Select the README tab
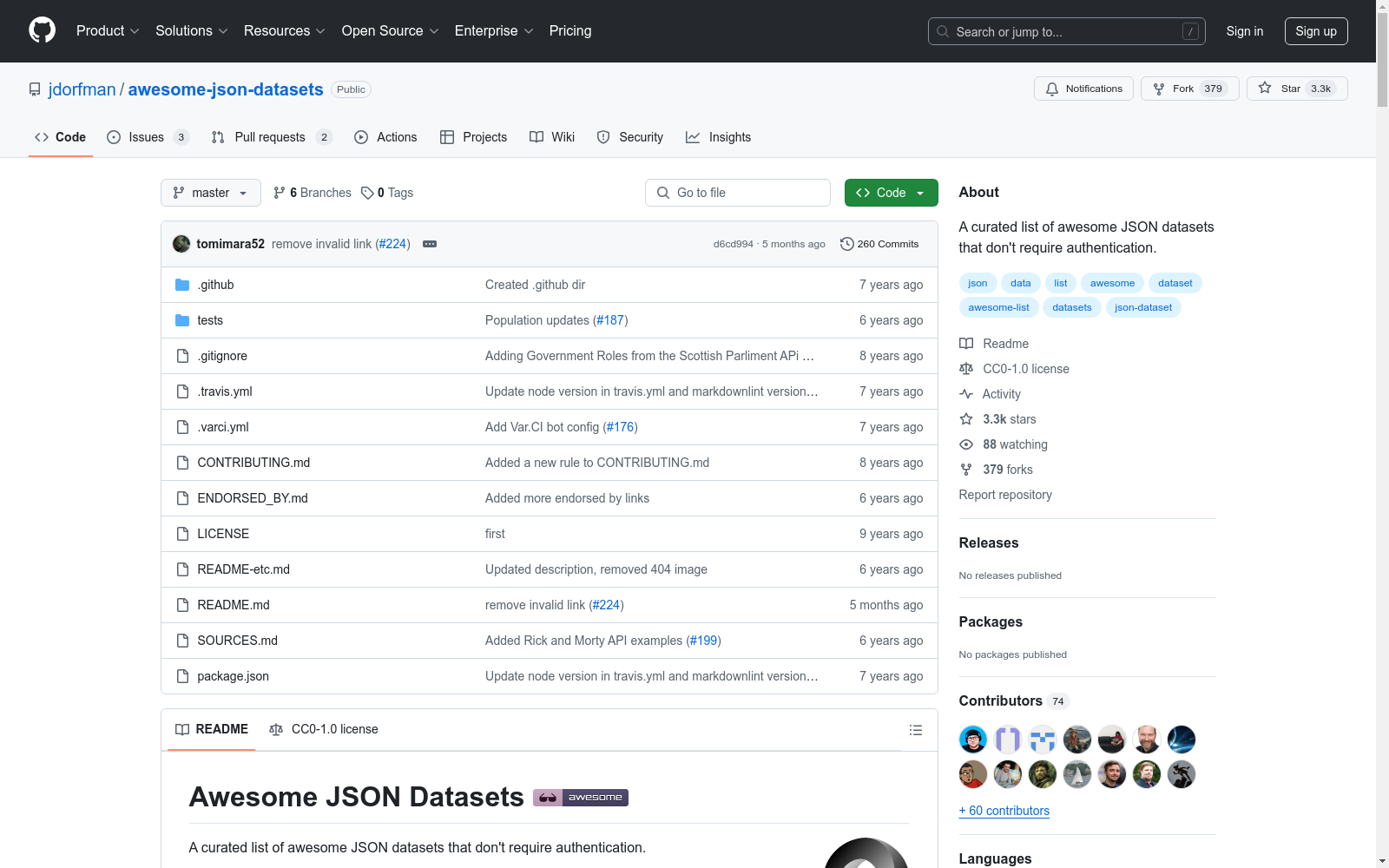 pos(212,729)
